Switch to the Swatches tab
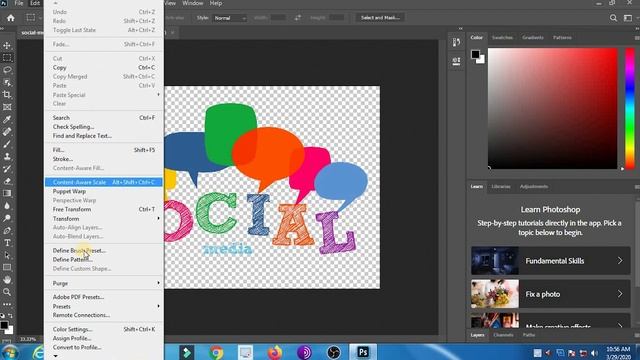Image resolution: width=640 pixels, height=360 pixels. (x=502, y=38)
